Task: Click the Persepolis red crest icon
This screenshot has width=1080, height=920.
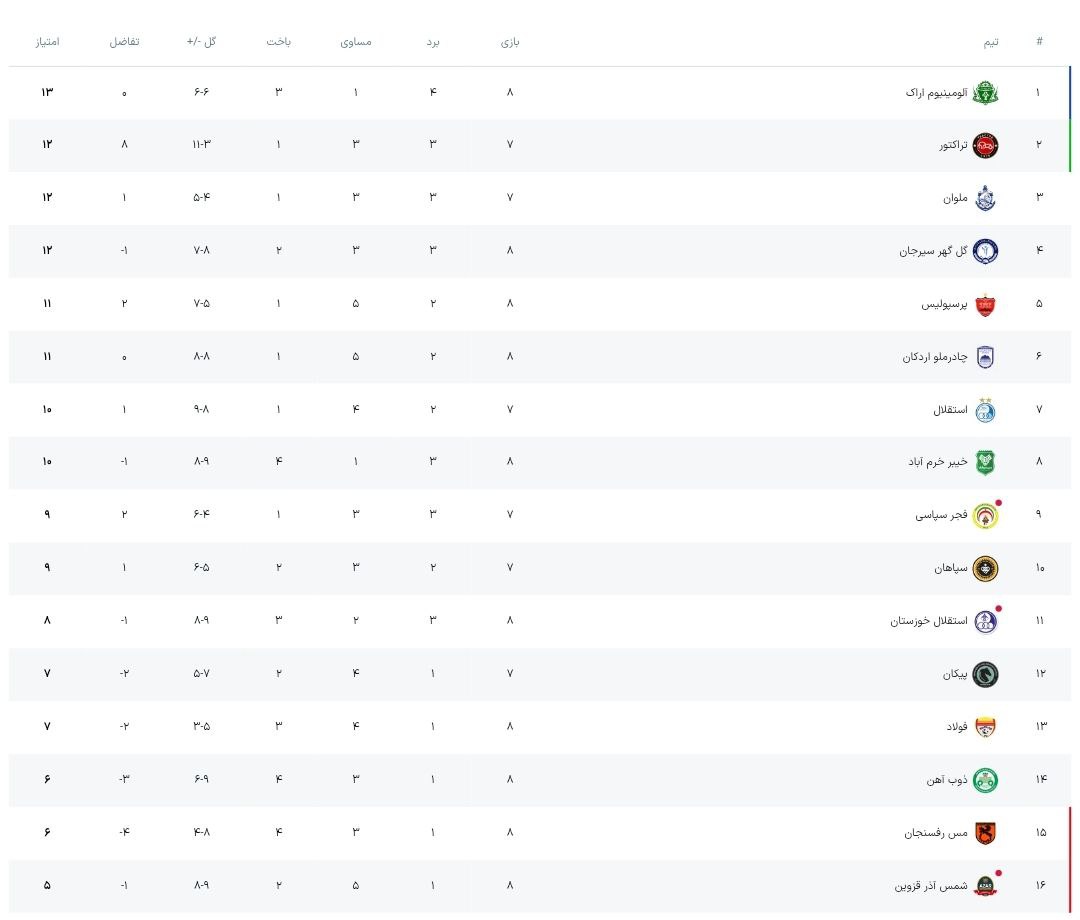Action: tap(986, 304)
